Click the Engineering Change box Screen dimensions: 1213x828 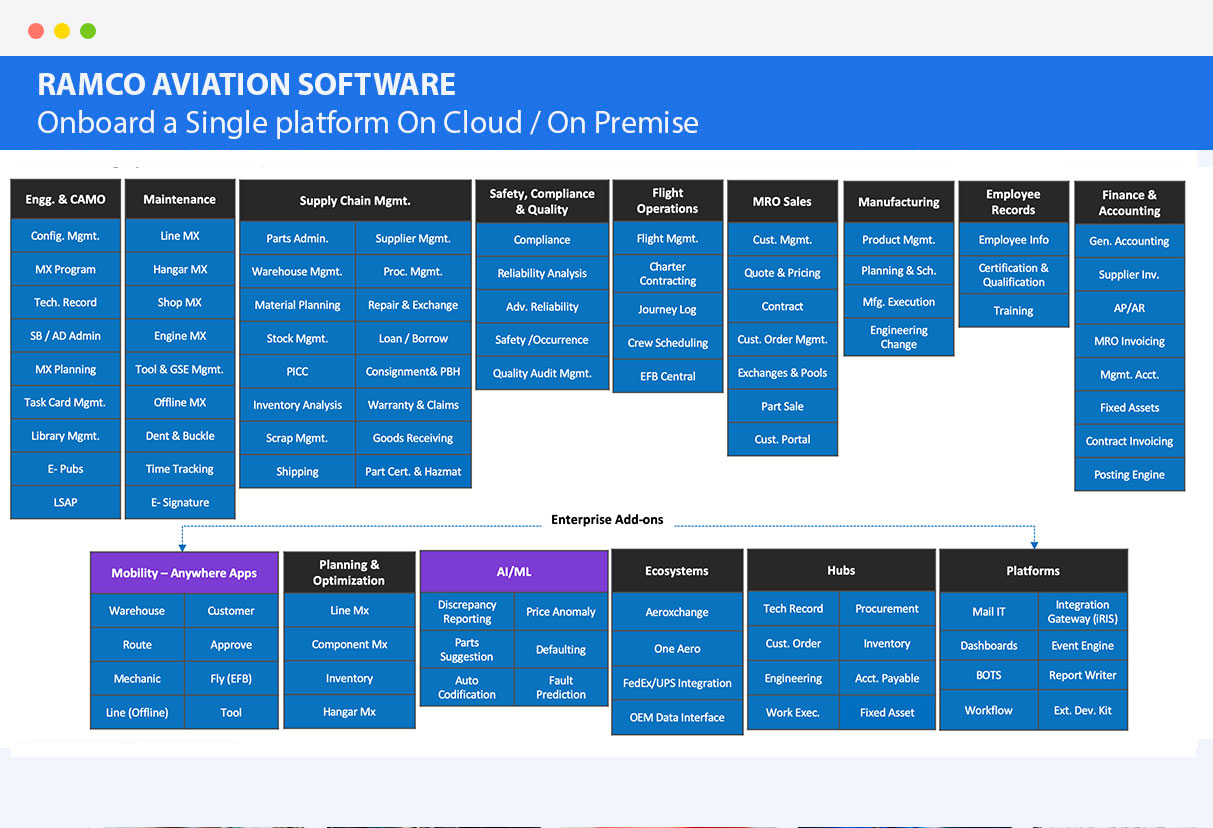pyautogui.click(x=899, y=337)
